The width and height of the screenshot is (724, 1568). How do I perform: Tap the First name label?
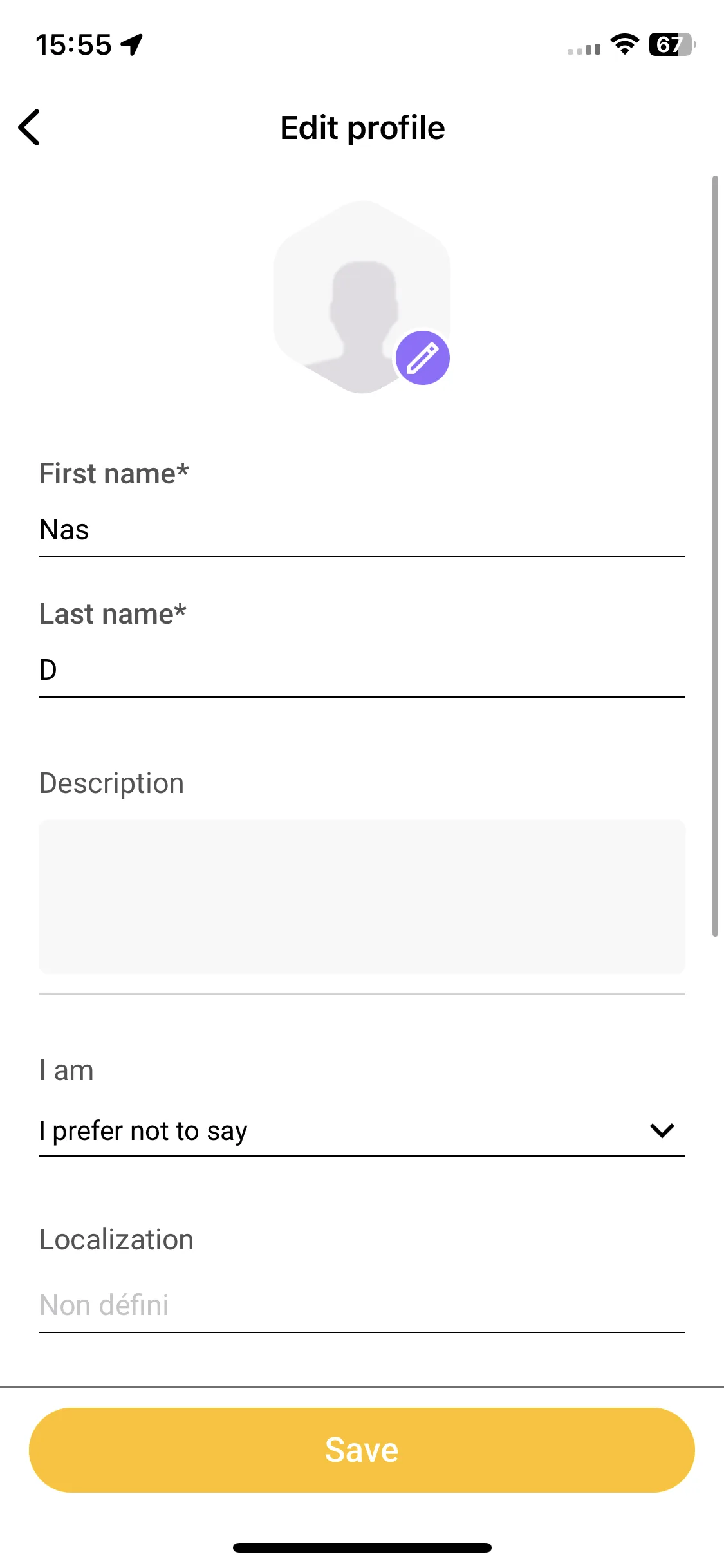pyautogui.click(x=114, y=474)
